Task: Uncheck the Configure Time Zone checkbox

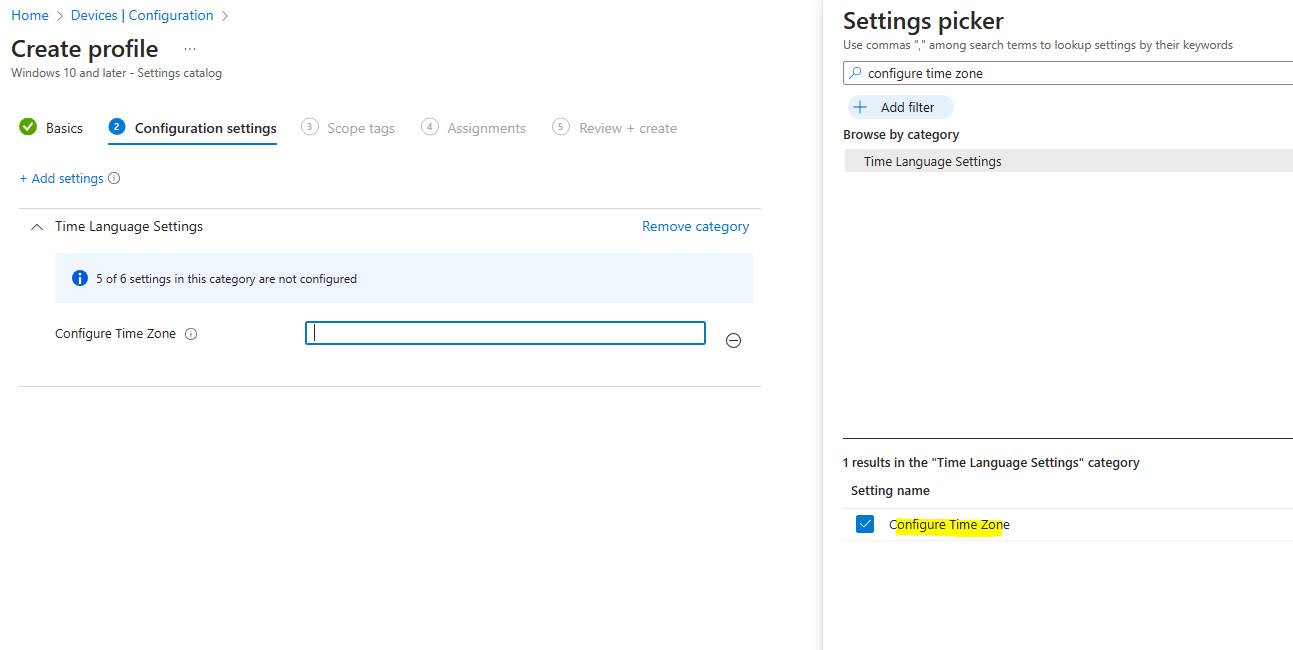Action: [865, 524]
